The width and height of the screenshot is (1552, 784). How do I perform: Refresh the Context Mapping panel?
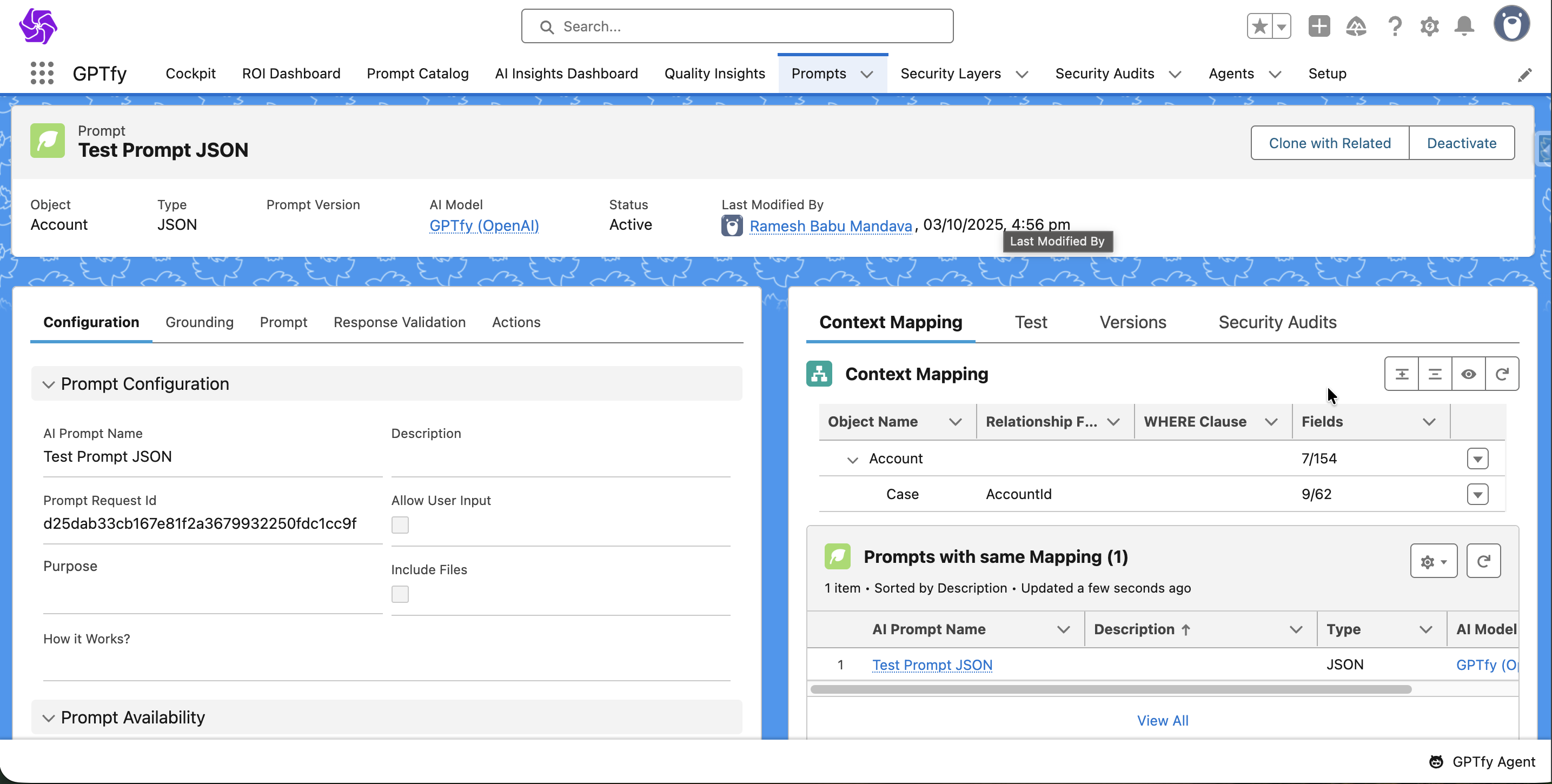click(x=1501, y=374)
